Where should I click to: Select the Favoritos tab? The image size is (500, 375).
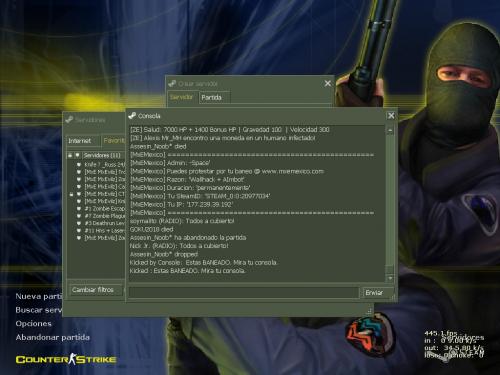point(114,141)
